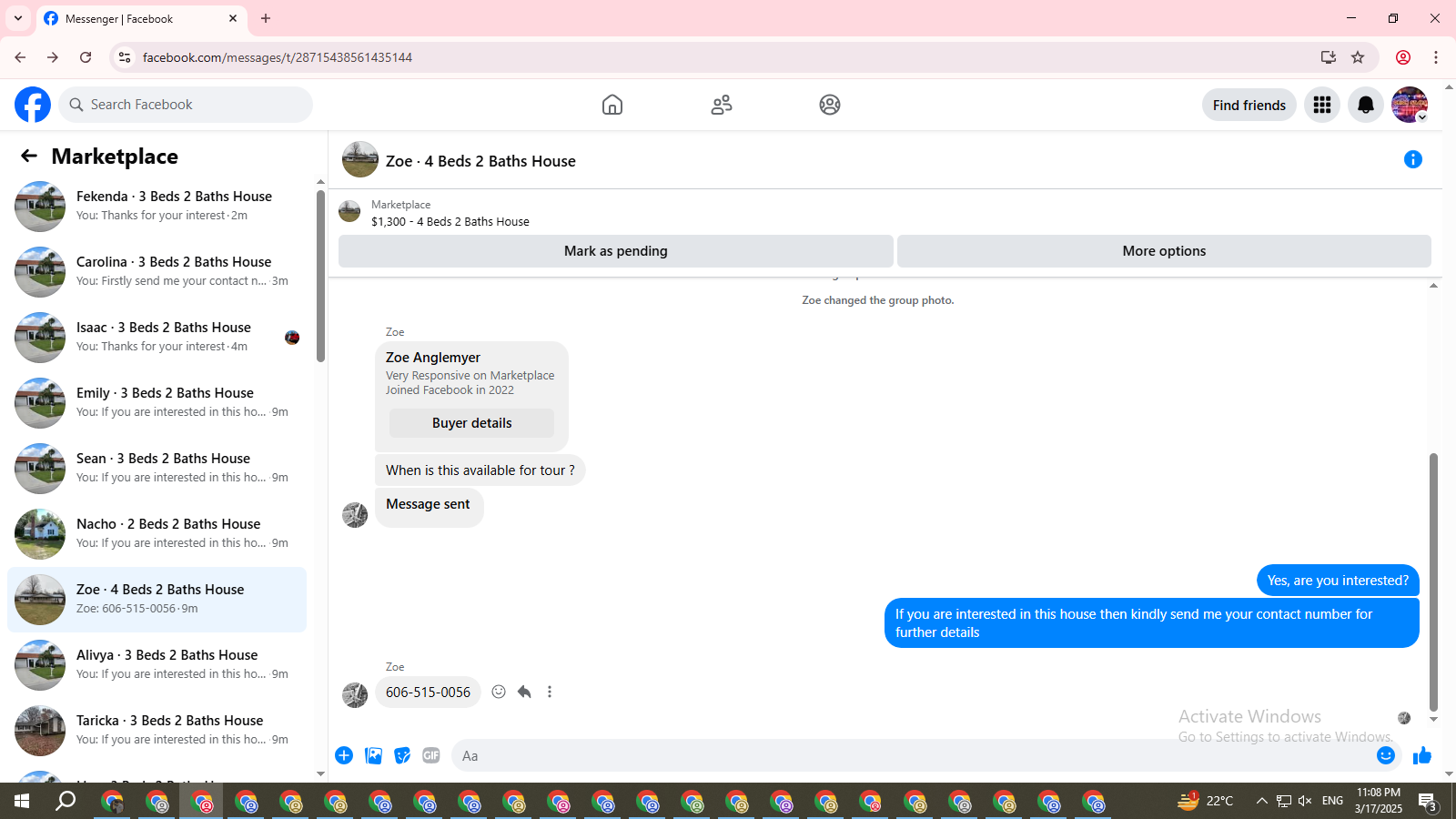Image resolution: width=1456 pixels, height=819 pixels.
Task: Click the address bar URL
Action: (x=278, y=57)
